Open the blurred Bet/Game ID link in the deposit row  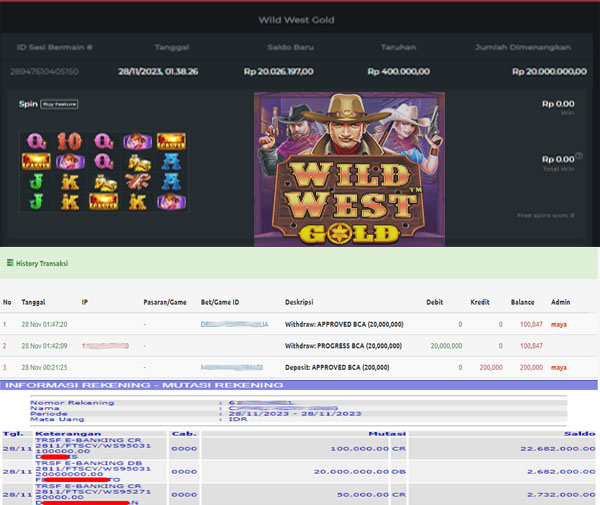[x=232, y=367]
